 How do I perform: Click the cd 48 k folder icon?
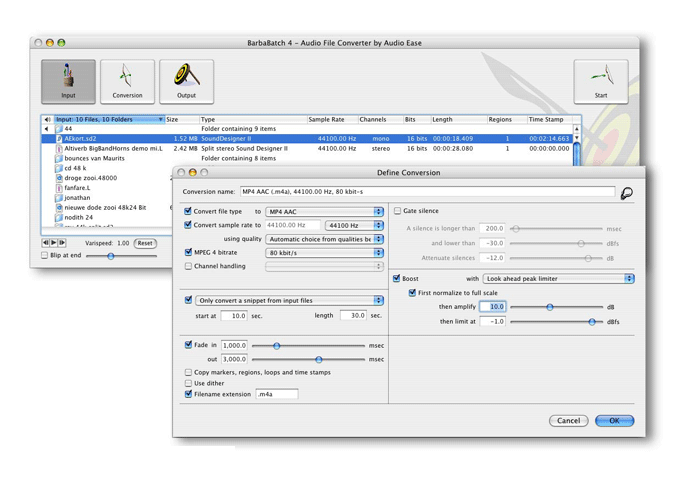(59, 168)
